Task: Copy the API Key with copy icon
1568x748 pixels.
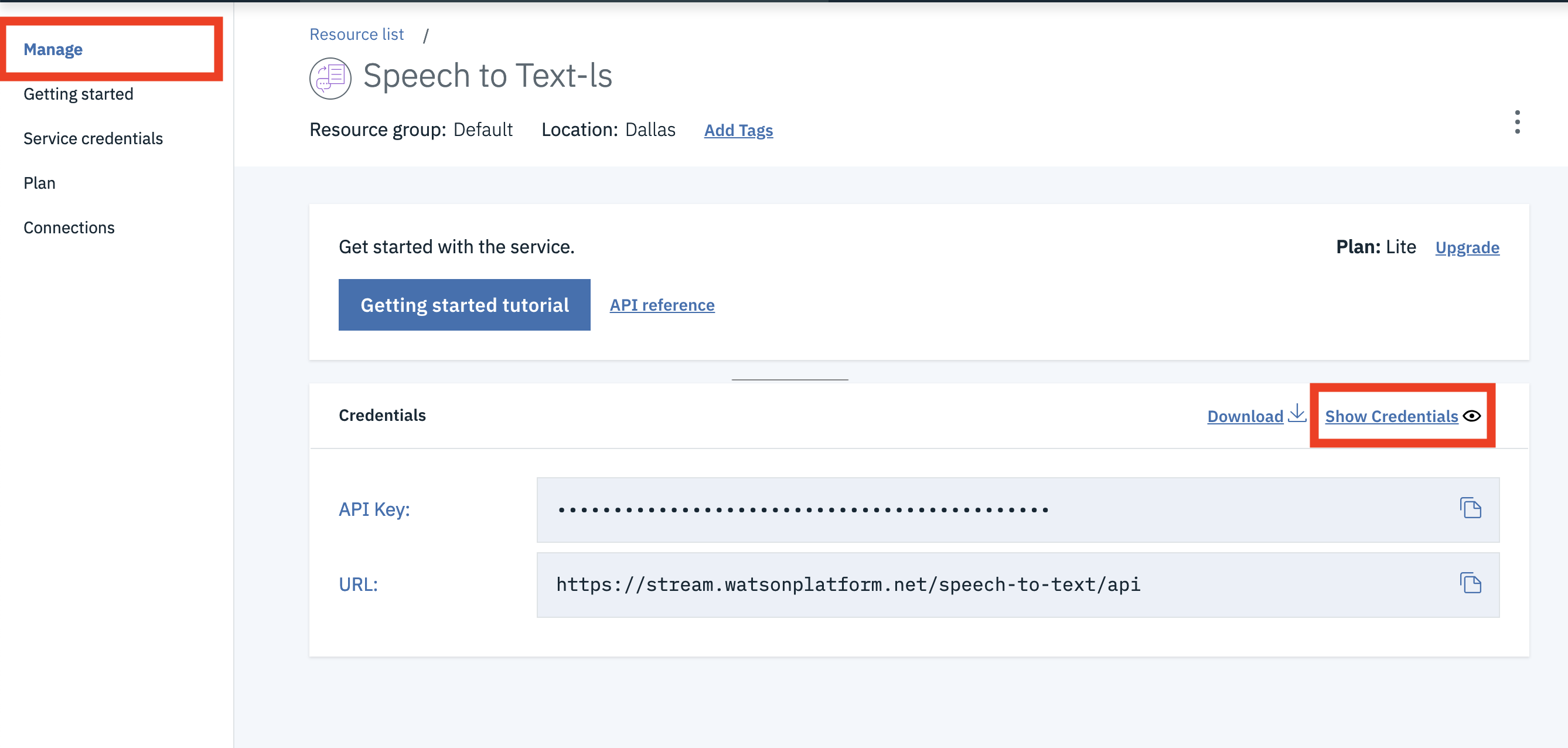Action: 1470,508
